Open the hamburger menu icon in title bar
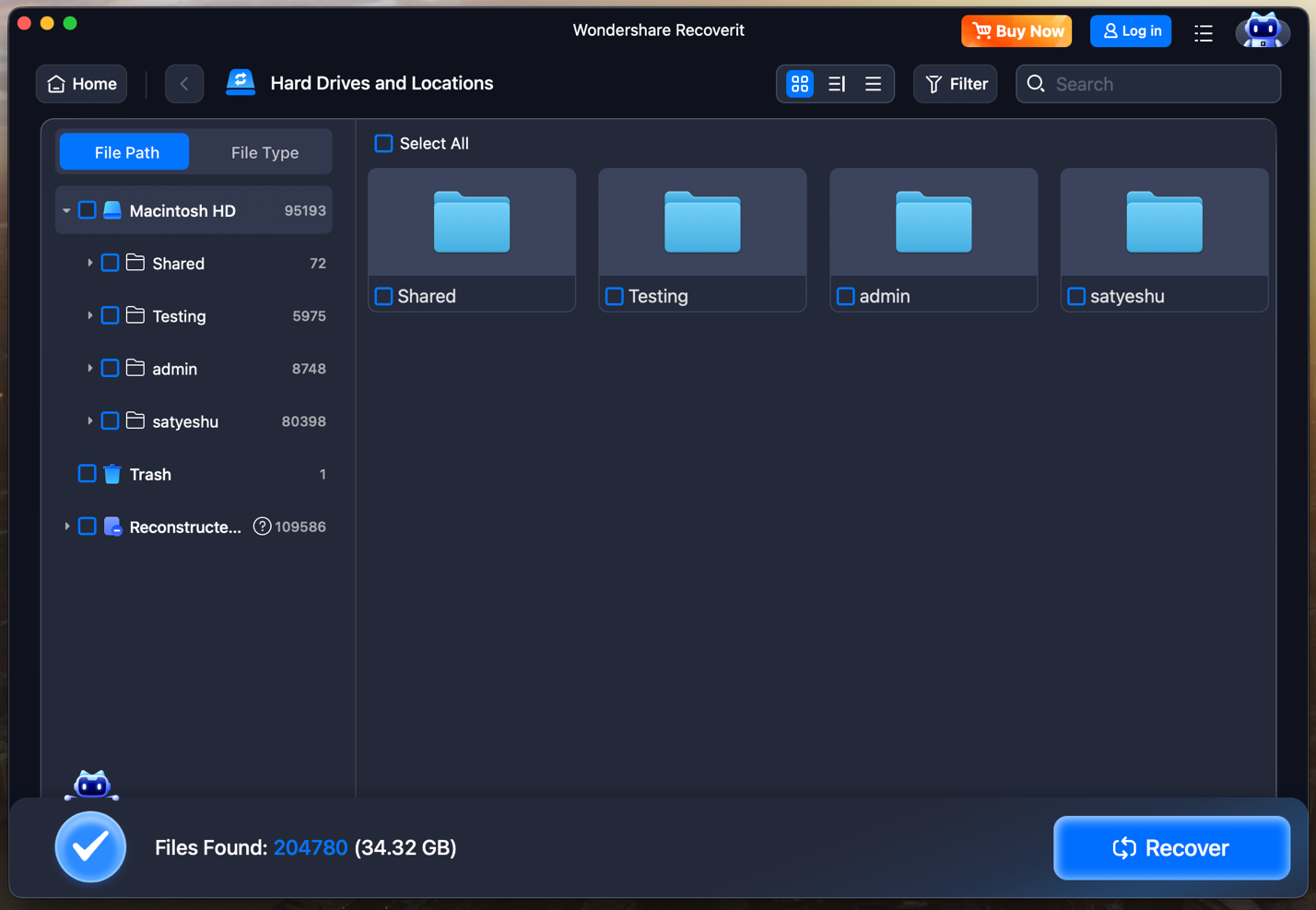 pyautogui.click(x=1204, y=33)
